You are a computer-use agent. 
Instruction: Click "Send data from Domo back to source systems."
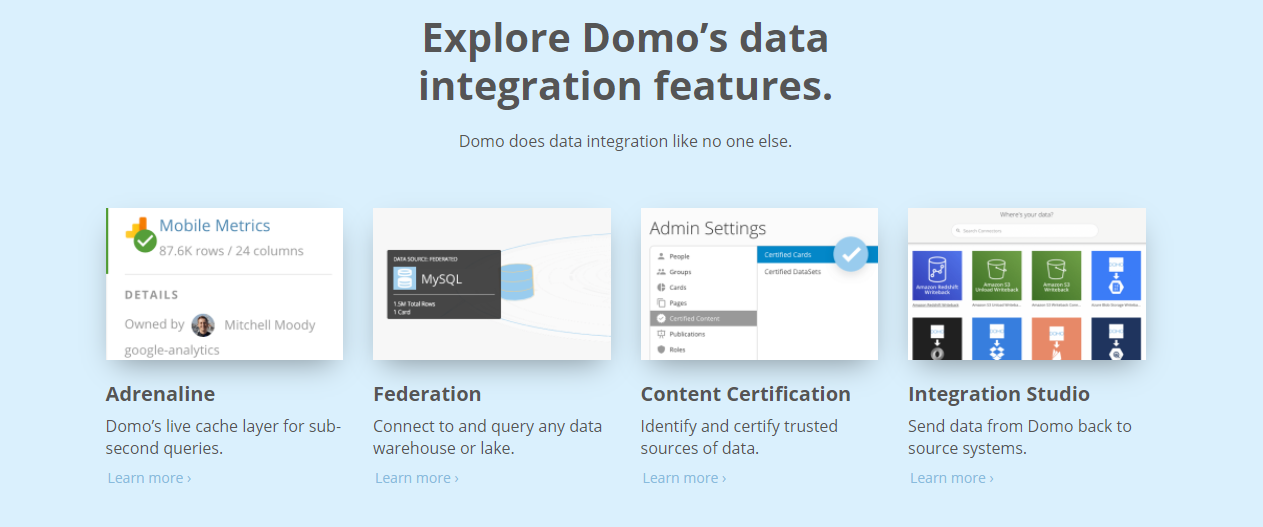(1020, 437)
